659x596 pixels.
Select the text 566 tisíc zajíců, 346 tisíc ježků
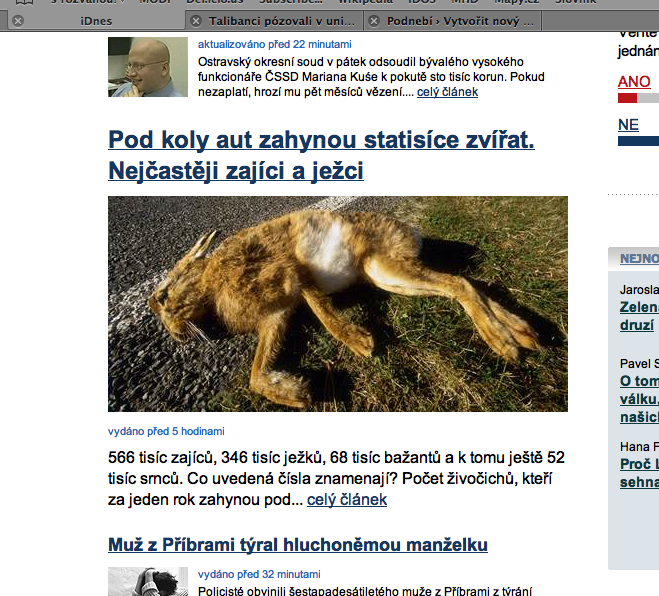pos(217,457)
